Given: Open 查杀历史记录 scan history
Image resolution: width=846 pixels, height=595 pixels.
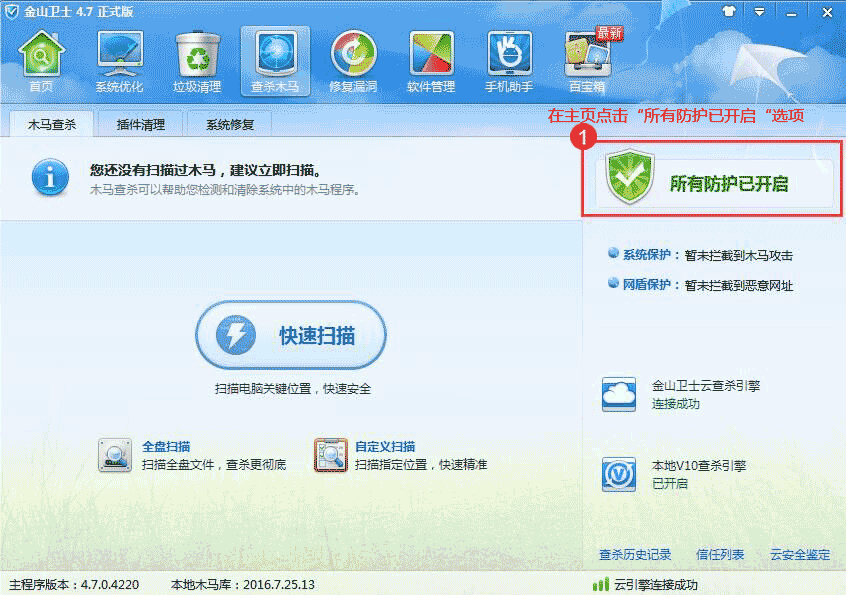Looking at the screenshot, I should click(635, 555).
